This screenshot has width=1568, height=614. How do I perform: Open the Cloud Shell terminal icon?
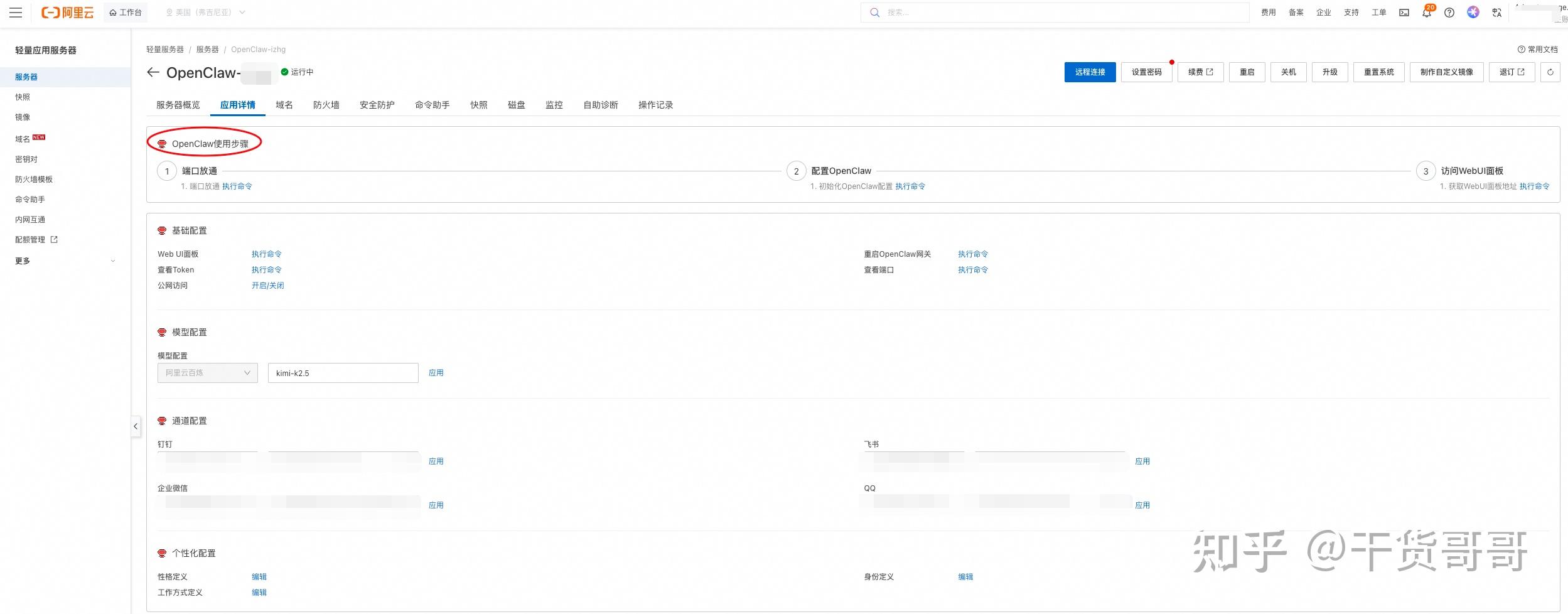tap(1404, 13)
